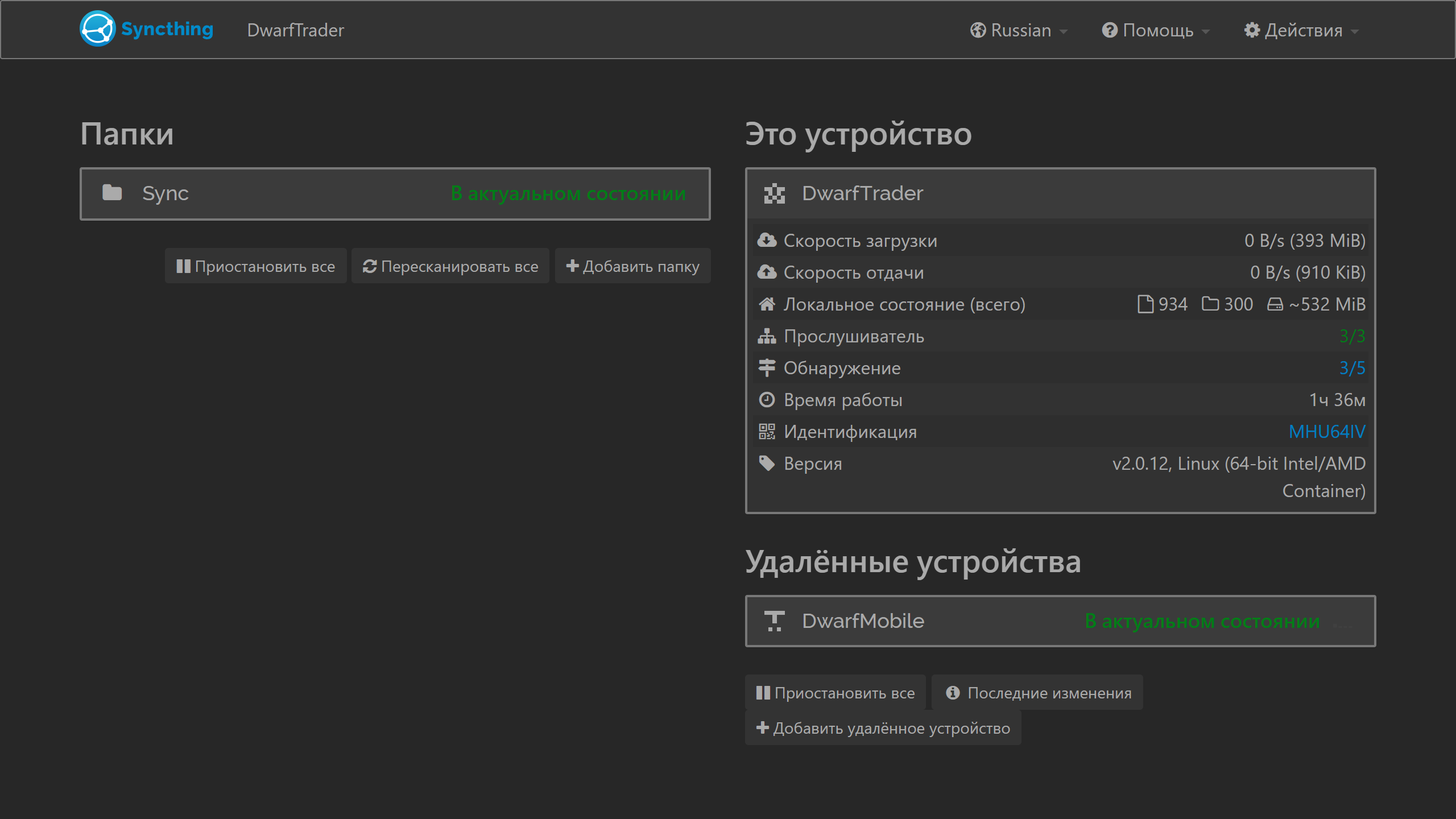Click the clock icon next to Время работы
Image resolution: width=1456 pixels, height=819 pixels.
pos(768,399)
